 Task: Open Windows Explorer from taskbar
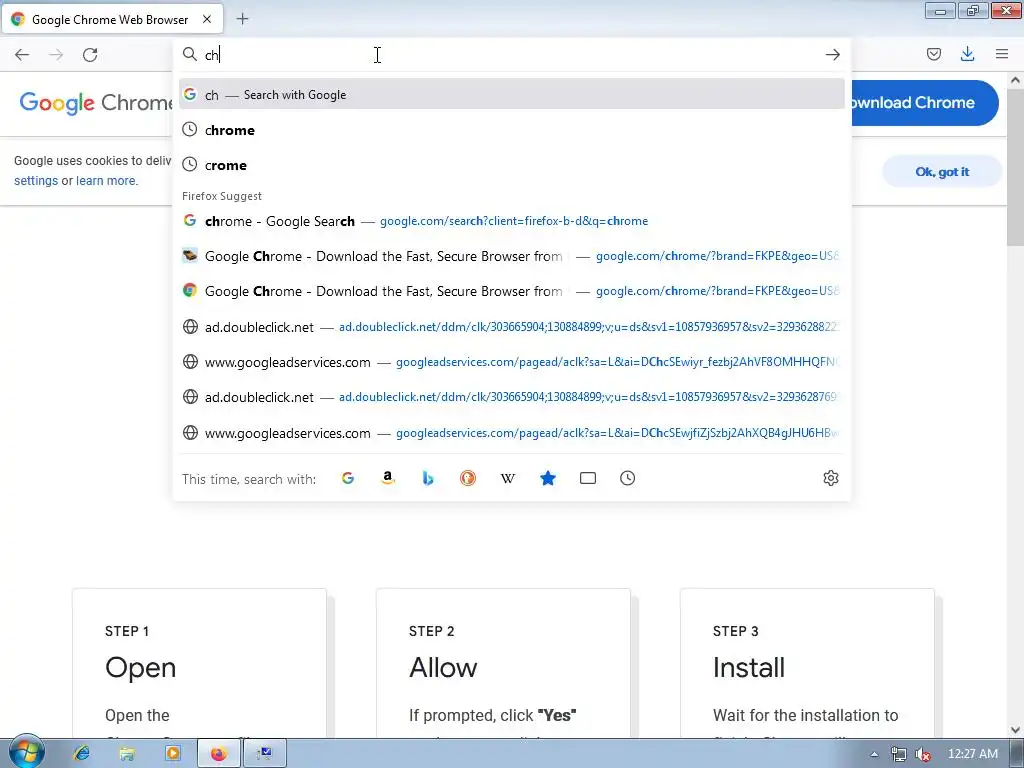pos(127,754)
